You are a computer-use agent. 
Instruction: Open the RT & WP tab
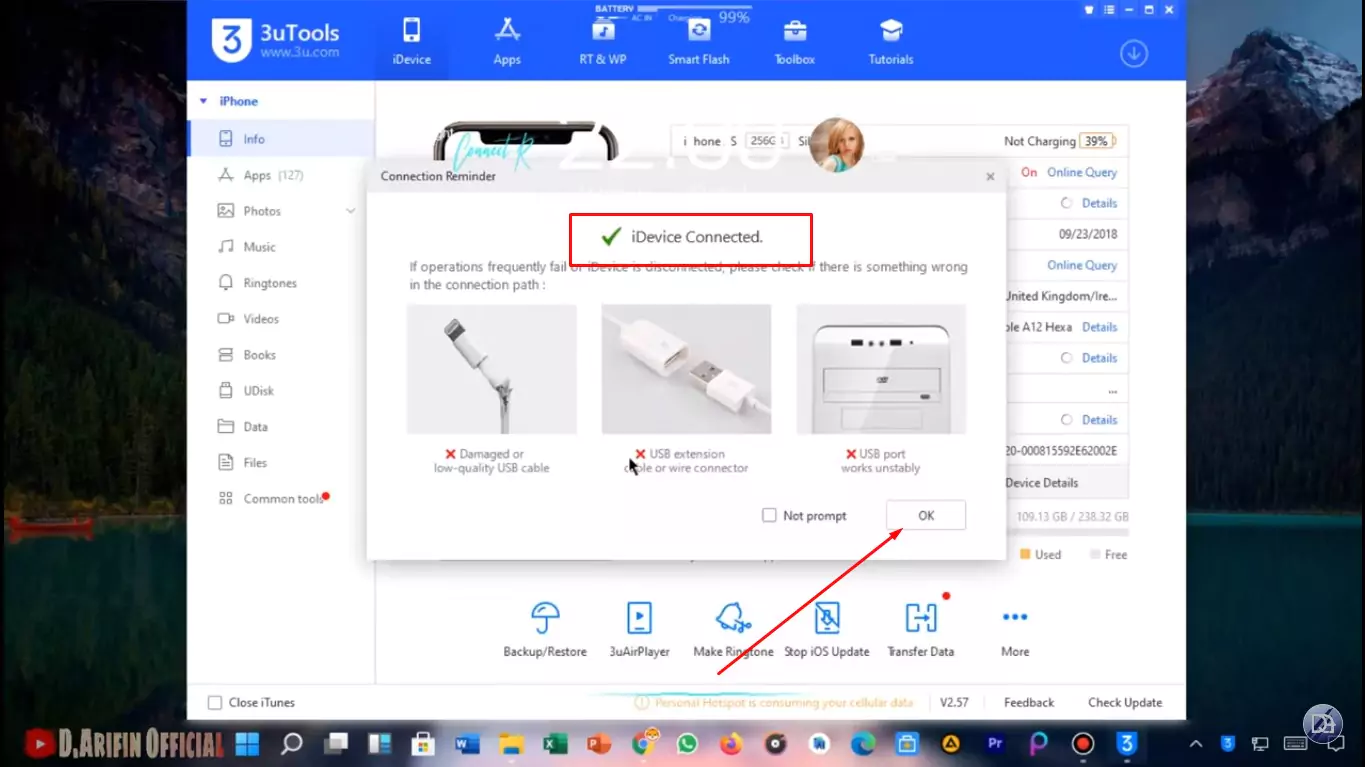click(x=603, y=41)
